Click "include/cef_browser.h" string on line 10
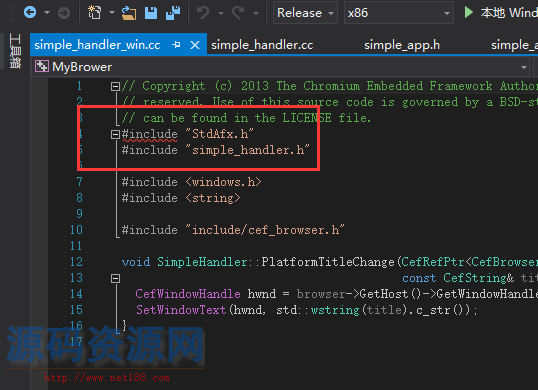Viewport: 538px width, 390px height. click(x=265, y=230)
